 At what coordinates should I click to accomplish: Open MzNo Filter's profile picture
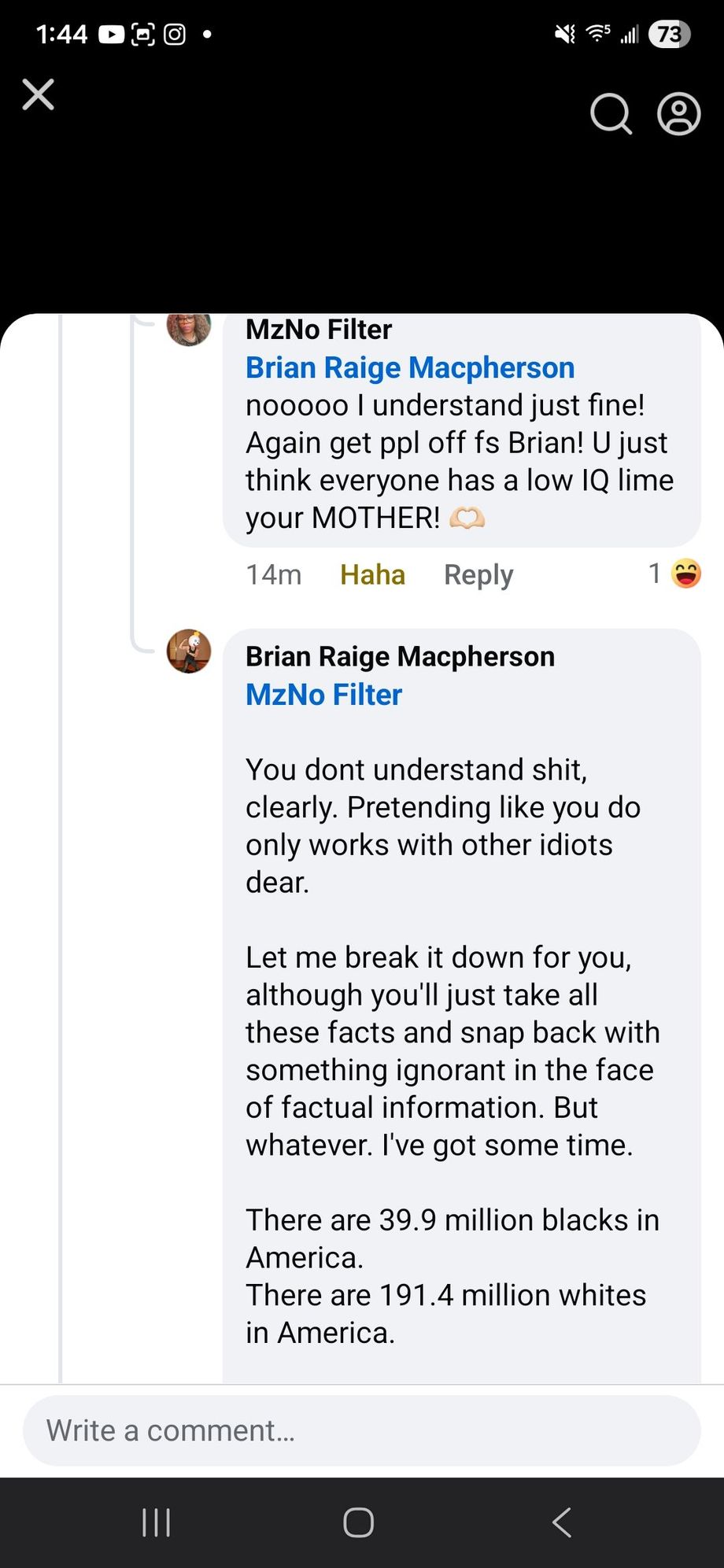pos(189,327)
